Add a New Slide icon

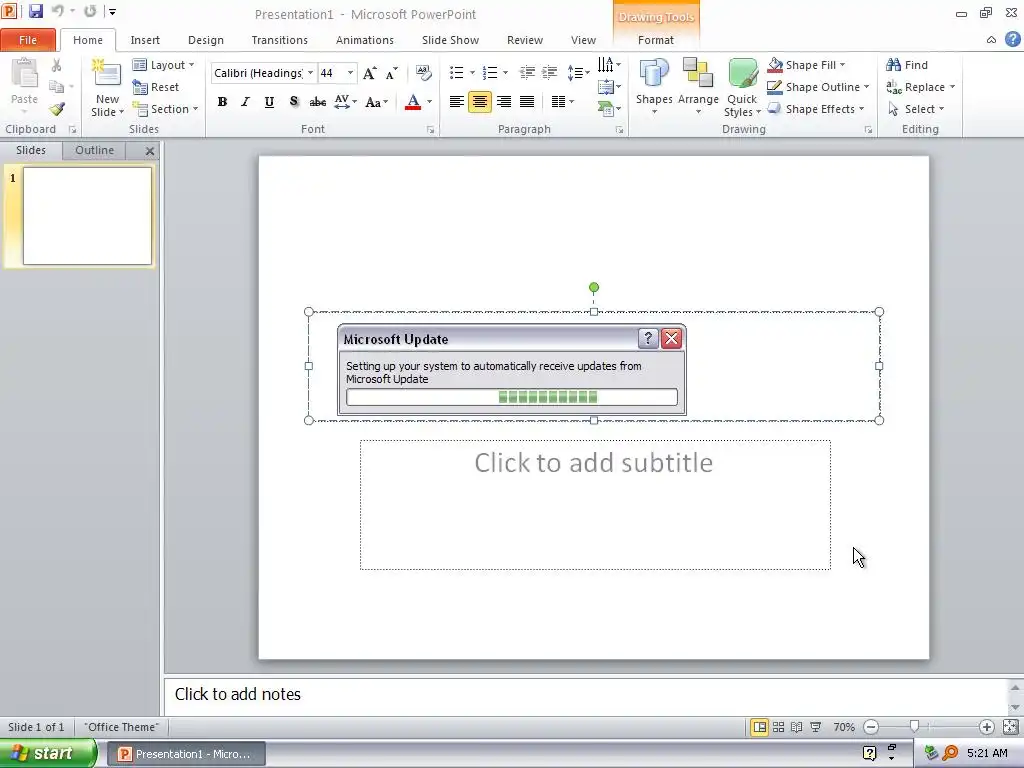106,73
